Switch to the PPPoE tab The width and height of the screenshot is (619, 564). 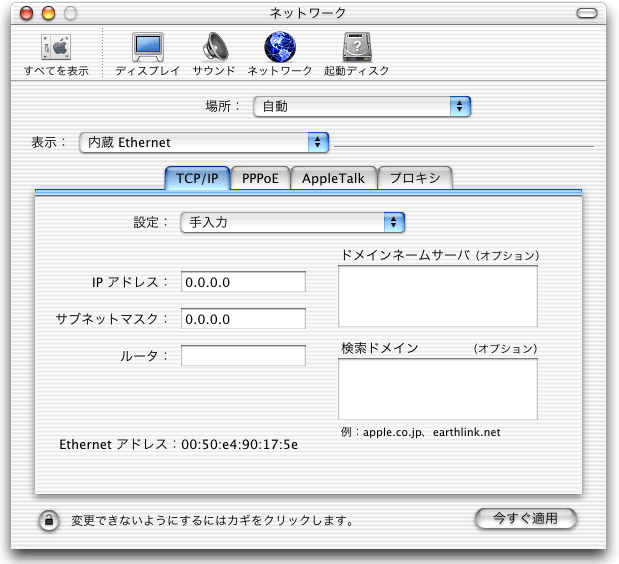[x=260, y=178]
